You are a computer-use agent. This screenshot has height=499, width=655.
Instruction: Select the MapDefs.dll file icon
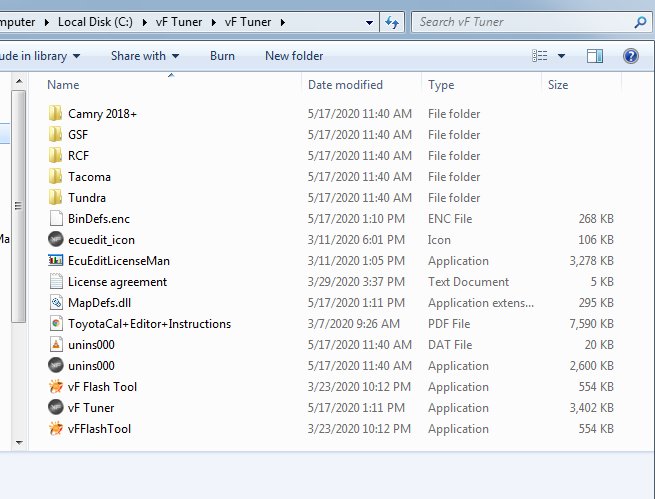pos(56,302)
